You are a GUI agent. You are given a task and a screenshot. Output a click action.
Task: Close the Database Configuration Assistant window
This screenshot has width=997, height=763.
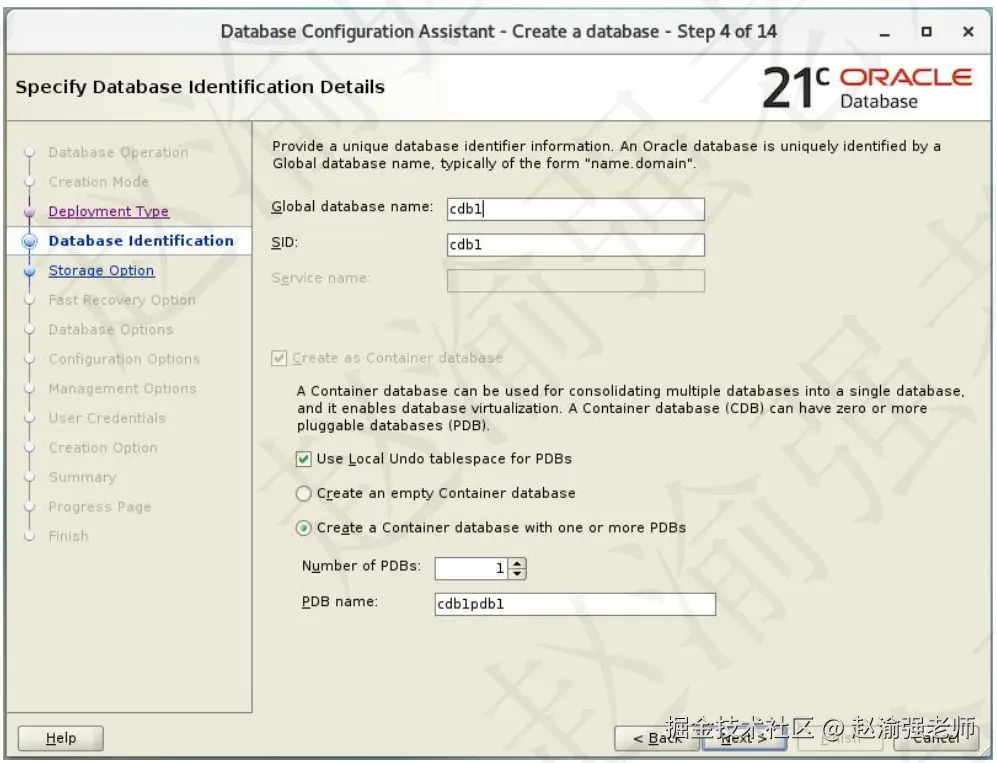pyautogui.click(x=968, y=31)
